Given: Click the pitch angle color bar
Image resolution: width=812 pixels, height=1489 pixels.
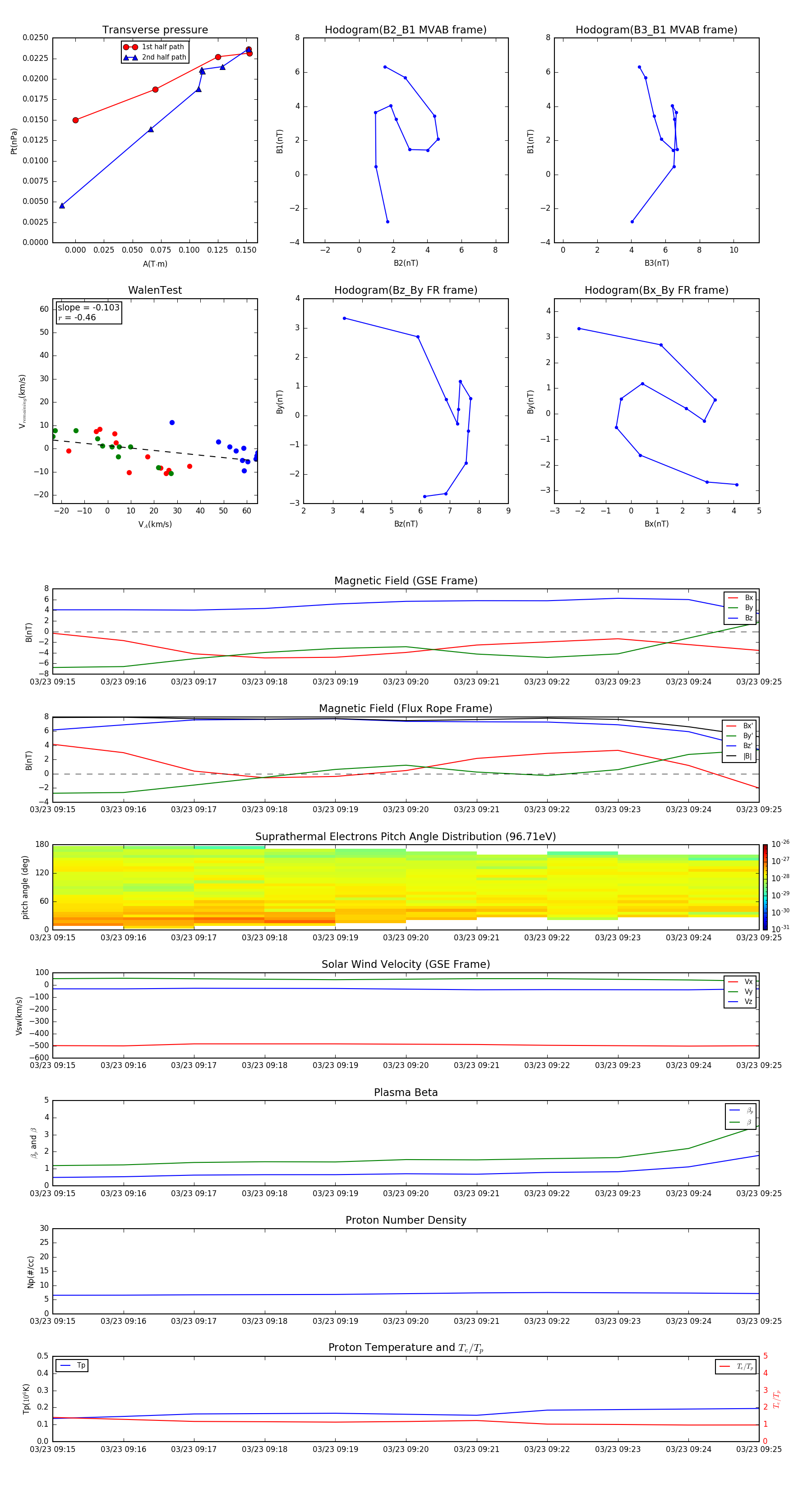Looking at the screenshot, I should pos(765,887).
